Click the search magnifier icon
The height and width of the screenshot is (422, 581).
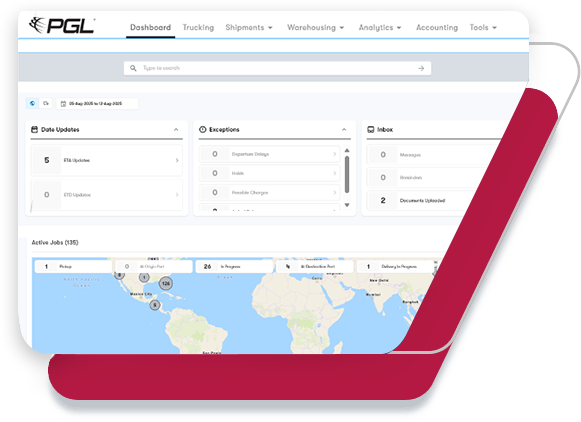(x=133, y=68)
